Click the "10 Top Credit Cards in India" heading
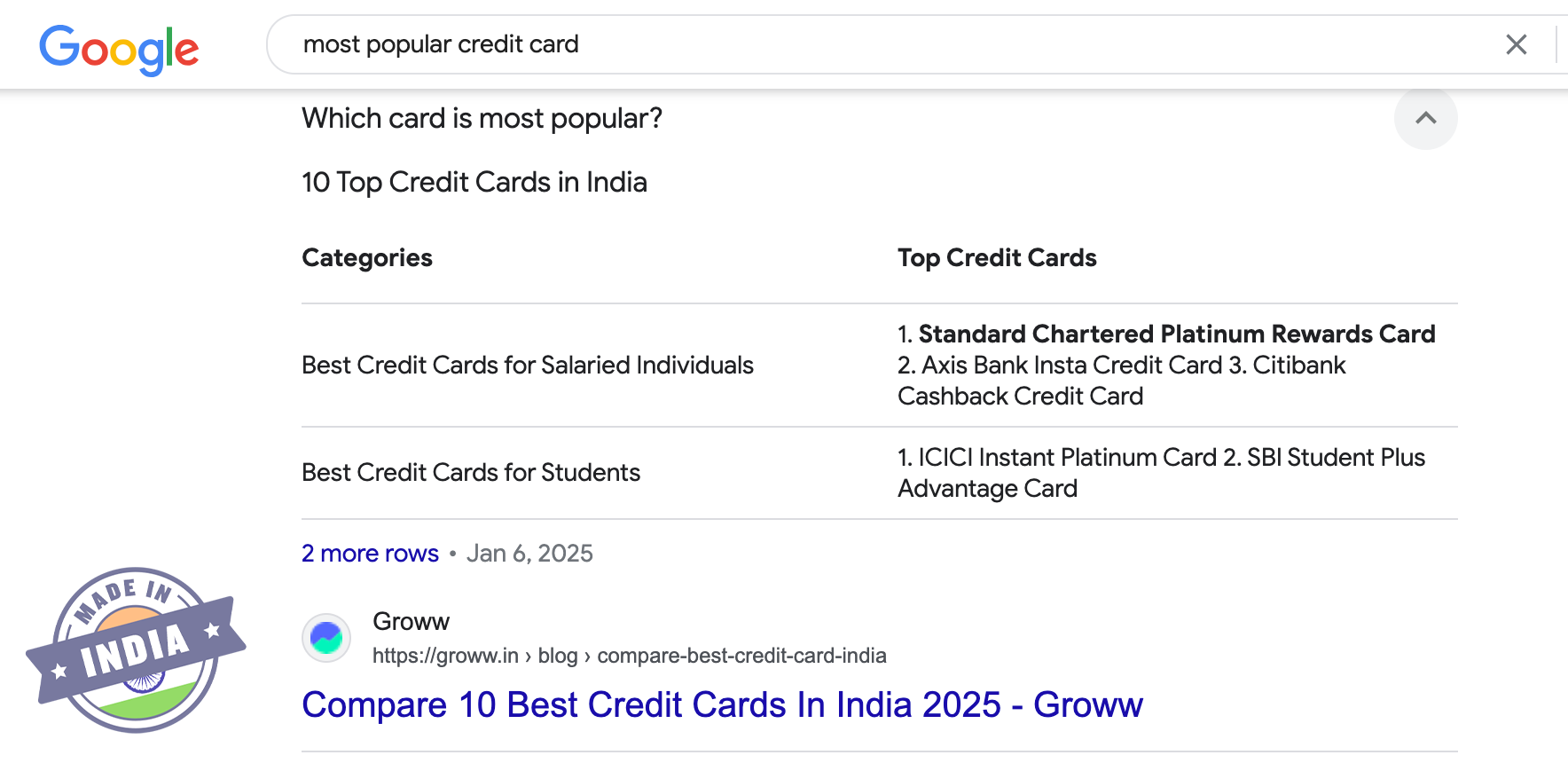Screen dimensions: 1568x763 474,182
